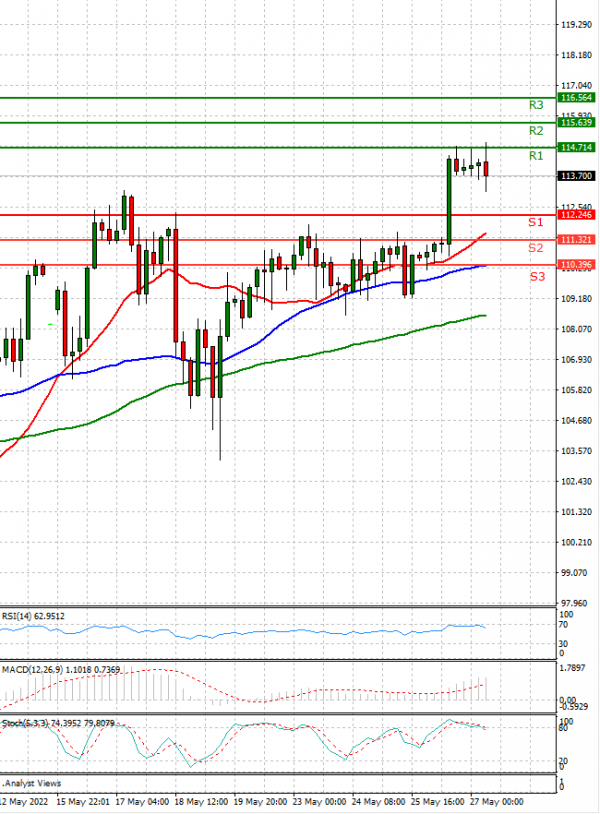The height and width of the screenshot is (814, 600).
Task: Click the current price label 113.700
Action: [x=576, y=176]
